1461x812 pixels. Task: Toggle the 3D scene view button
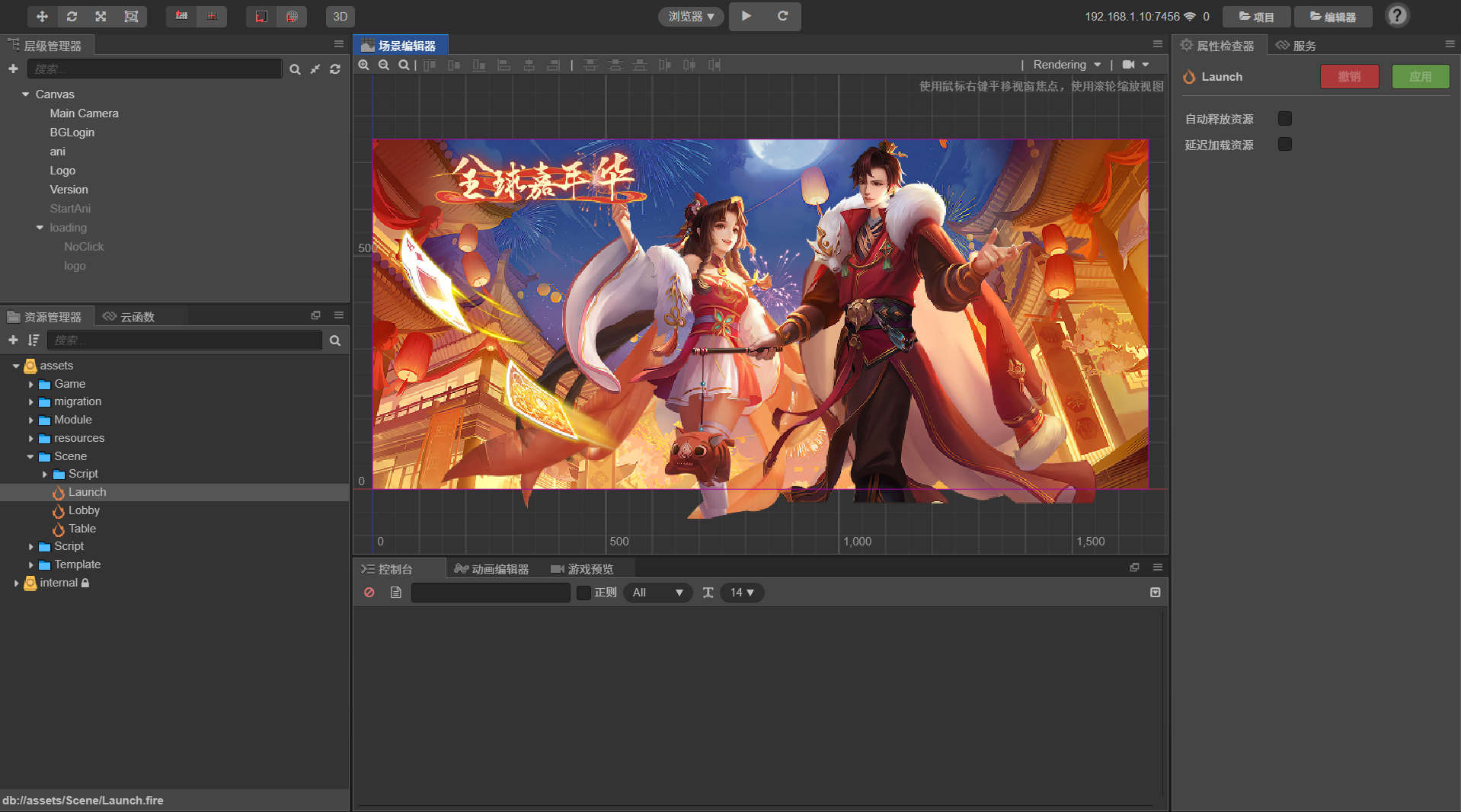[x=340, y=16]
